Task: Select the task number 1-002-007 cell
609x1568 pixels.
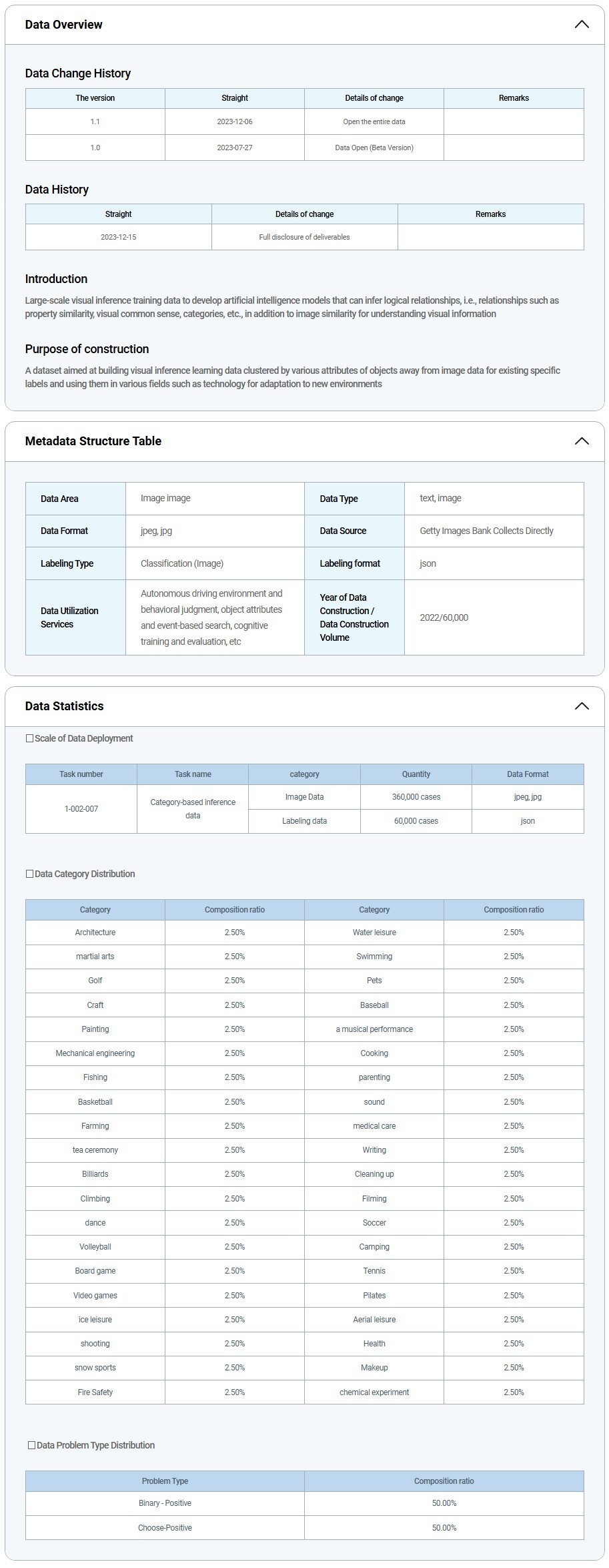Action: (81, 808)
